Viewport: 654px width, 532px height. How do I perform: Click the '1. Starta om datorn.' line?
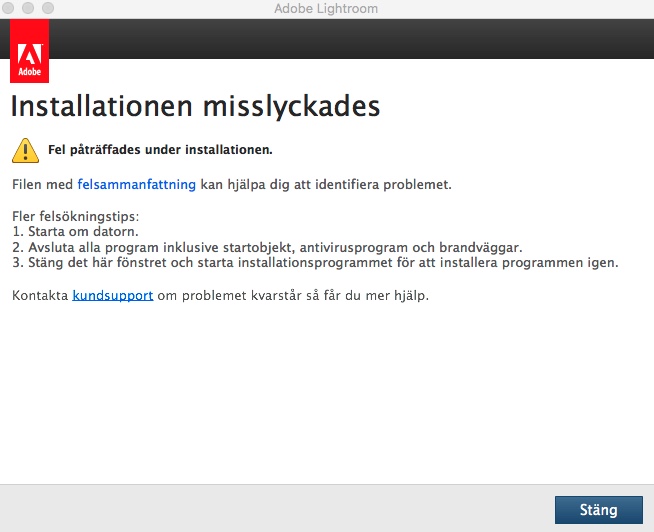(75, 232)
